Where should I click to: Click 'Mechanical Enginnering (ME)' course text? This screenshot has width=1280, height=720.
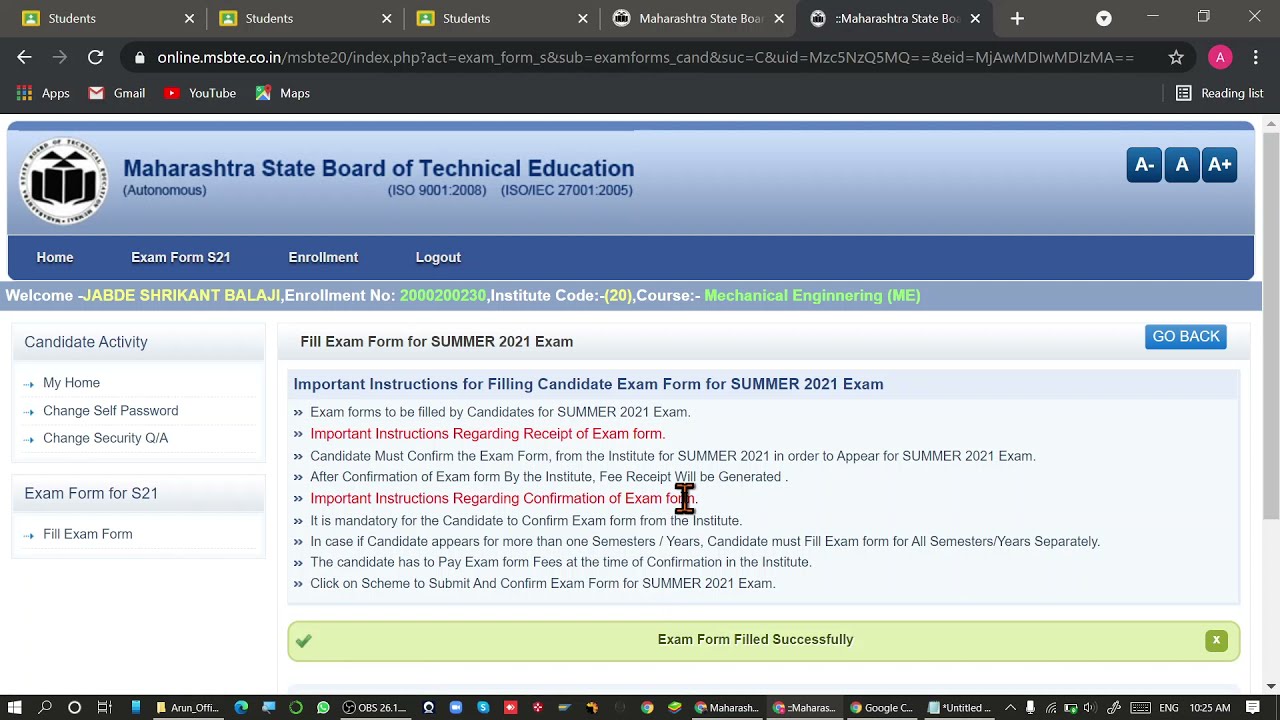tap(812, 296)
